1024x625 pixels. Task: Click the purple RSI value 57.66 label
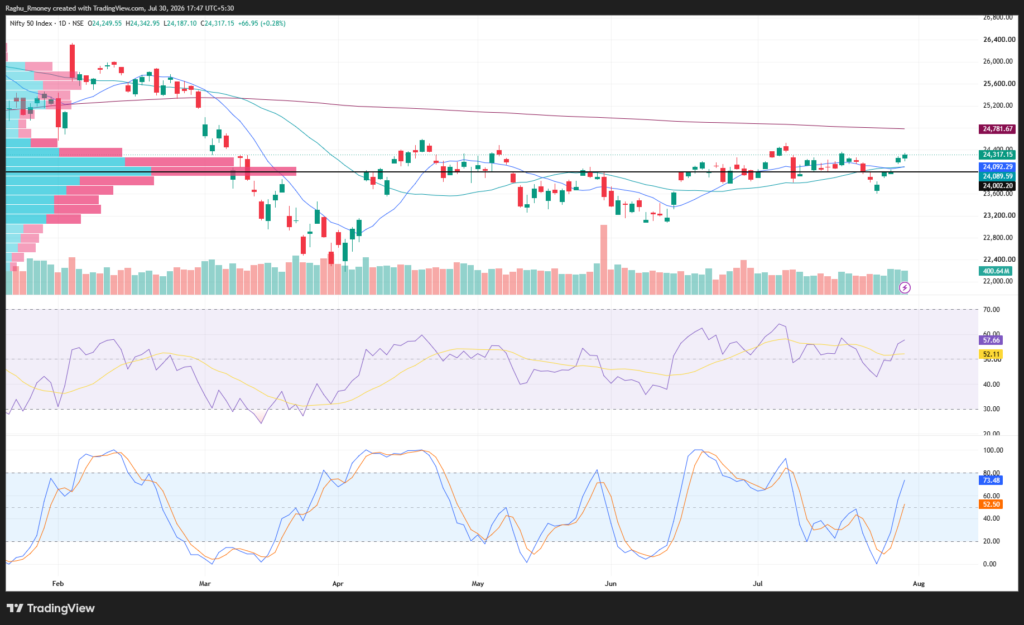pos(991,340)
